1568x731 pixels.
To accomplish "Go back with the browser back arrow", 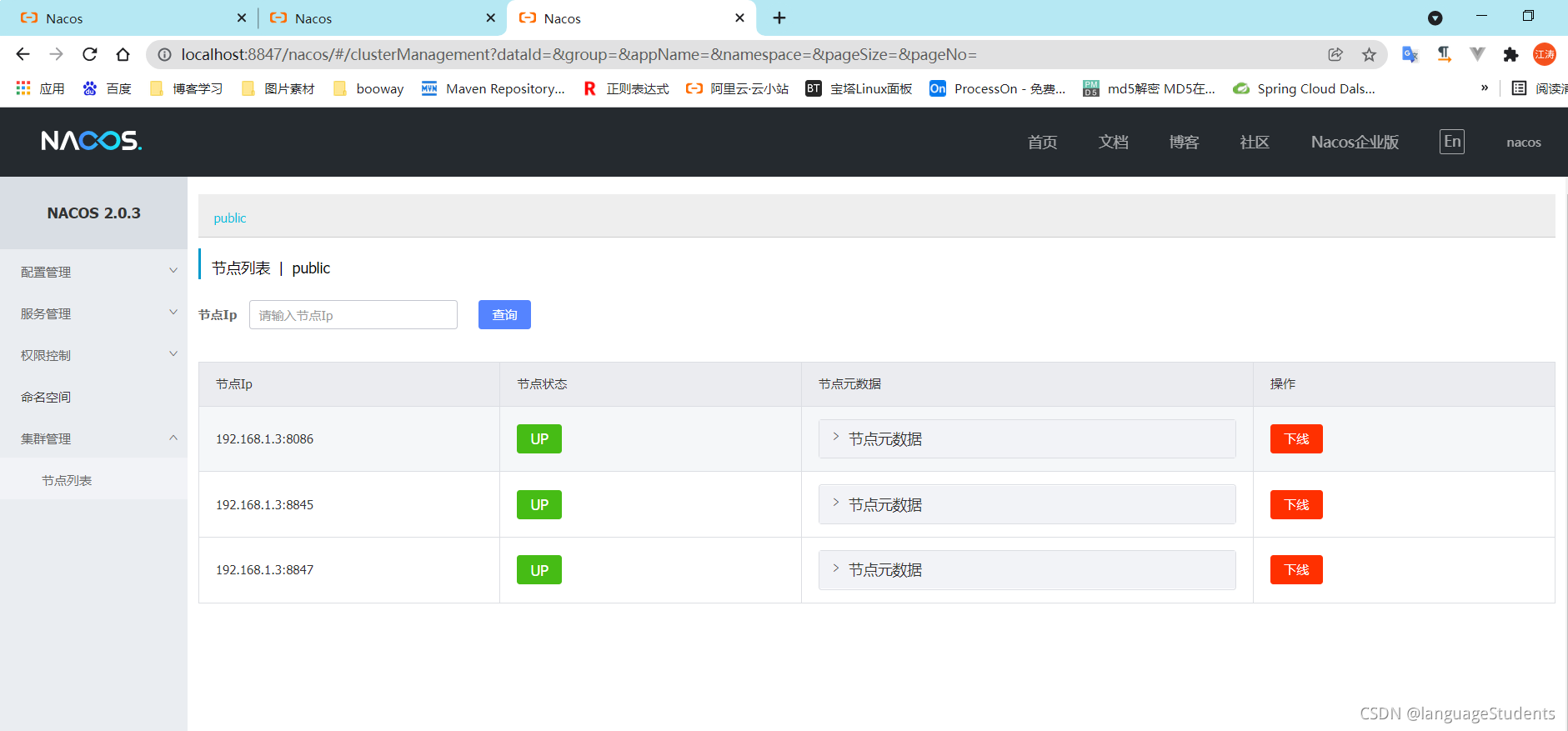I will click(x=23, y=54).
